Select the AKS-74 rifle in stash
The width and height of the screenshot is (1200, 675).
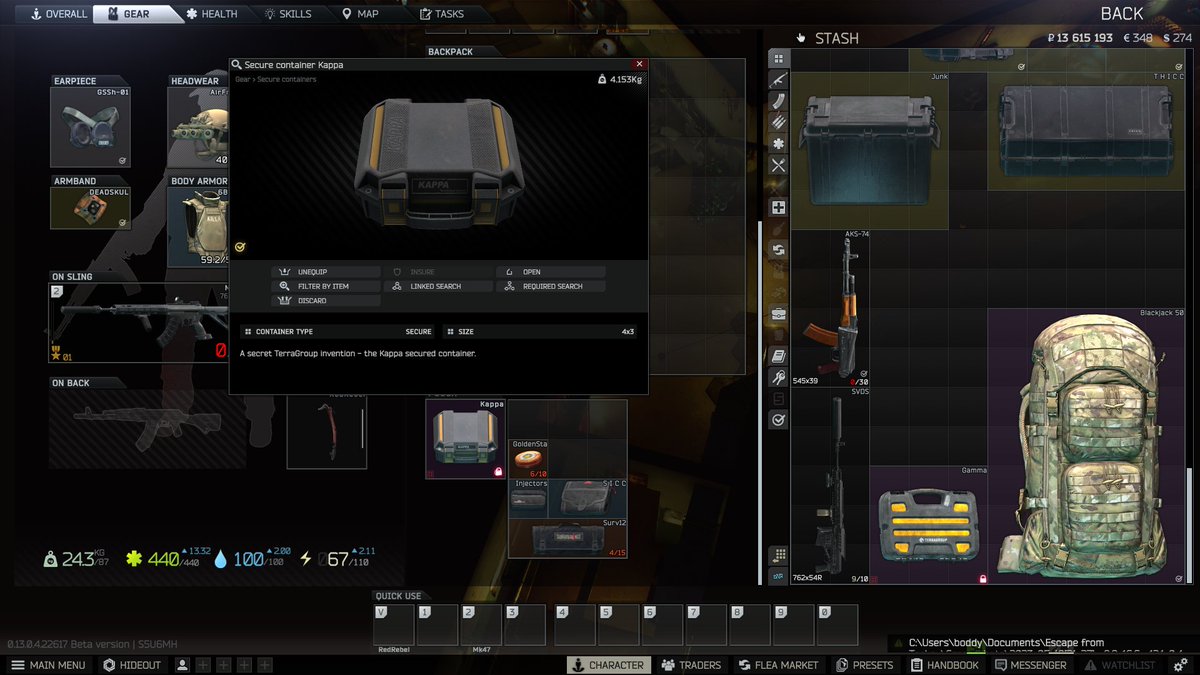click(x=830, y=309)
